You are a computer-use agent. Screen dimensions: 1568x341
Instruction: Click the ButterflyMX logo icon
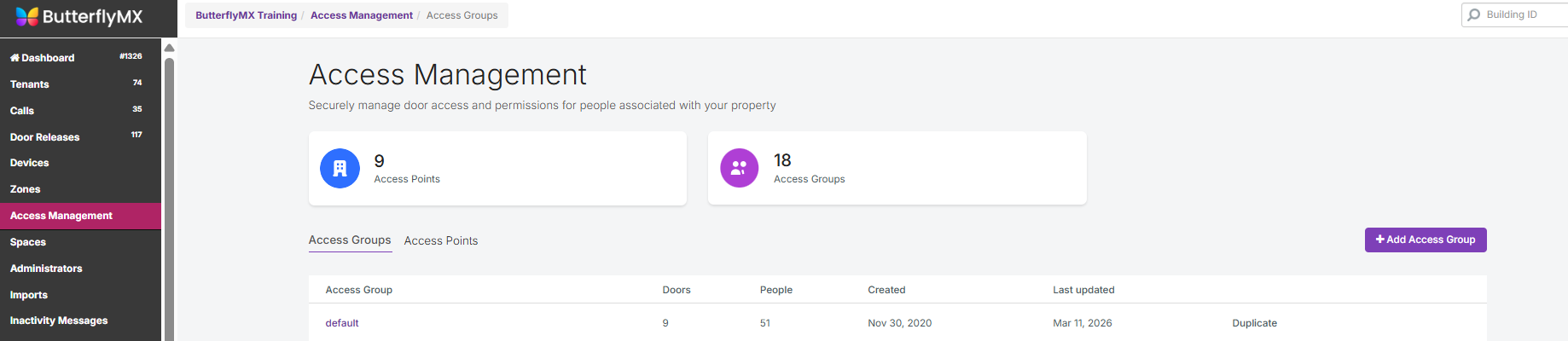[x=27, y=16]
